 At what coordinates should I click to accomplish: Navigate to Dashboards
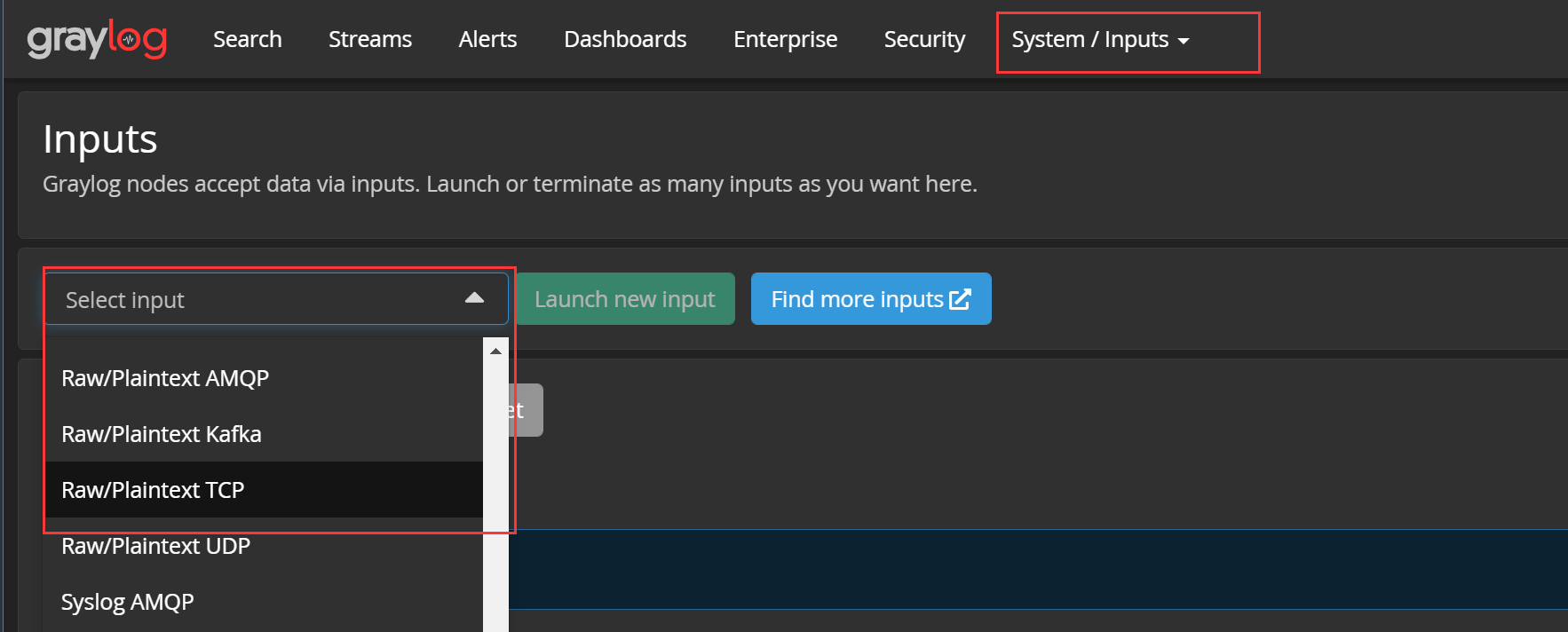625,40
